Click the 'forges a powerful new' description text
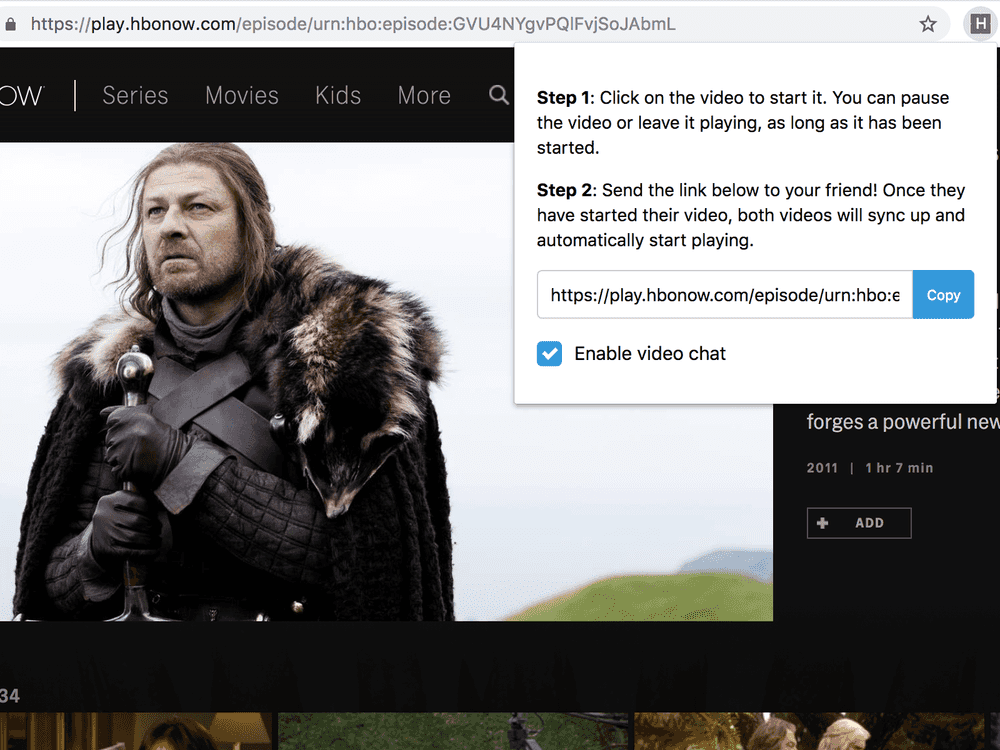 tap(903, 422)
